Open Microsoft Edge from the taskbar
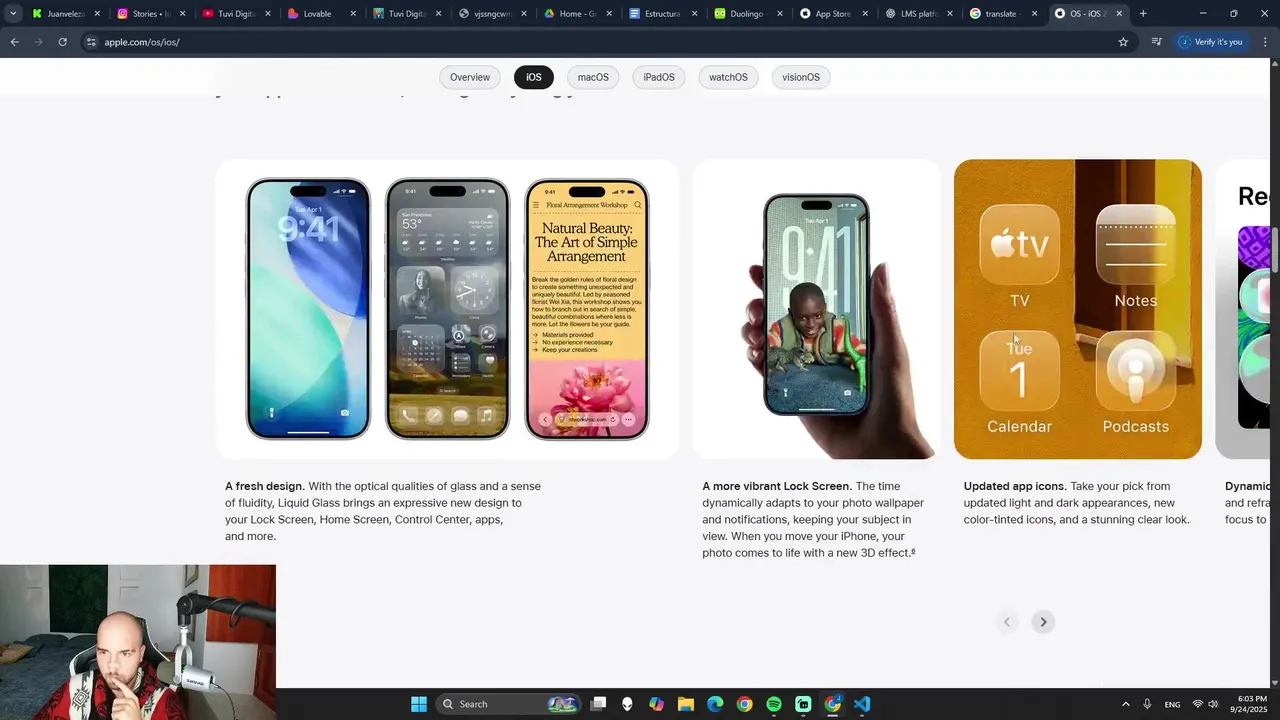Screen dimensions: 1280x720 click(715, 704)
